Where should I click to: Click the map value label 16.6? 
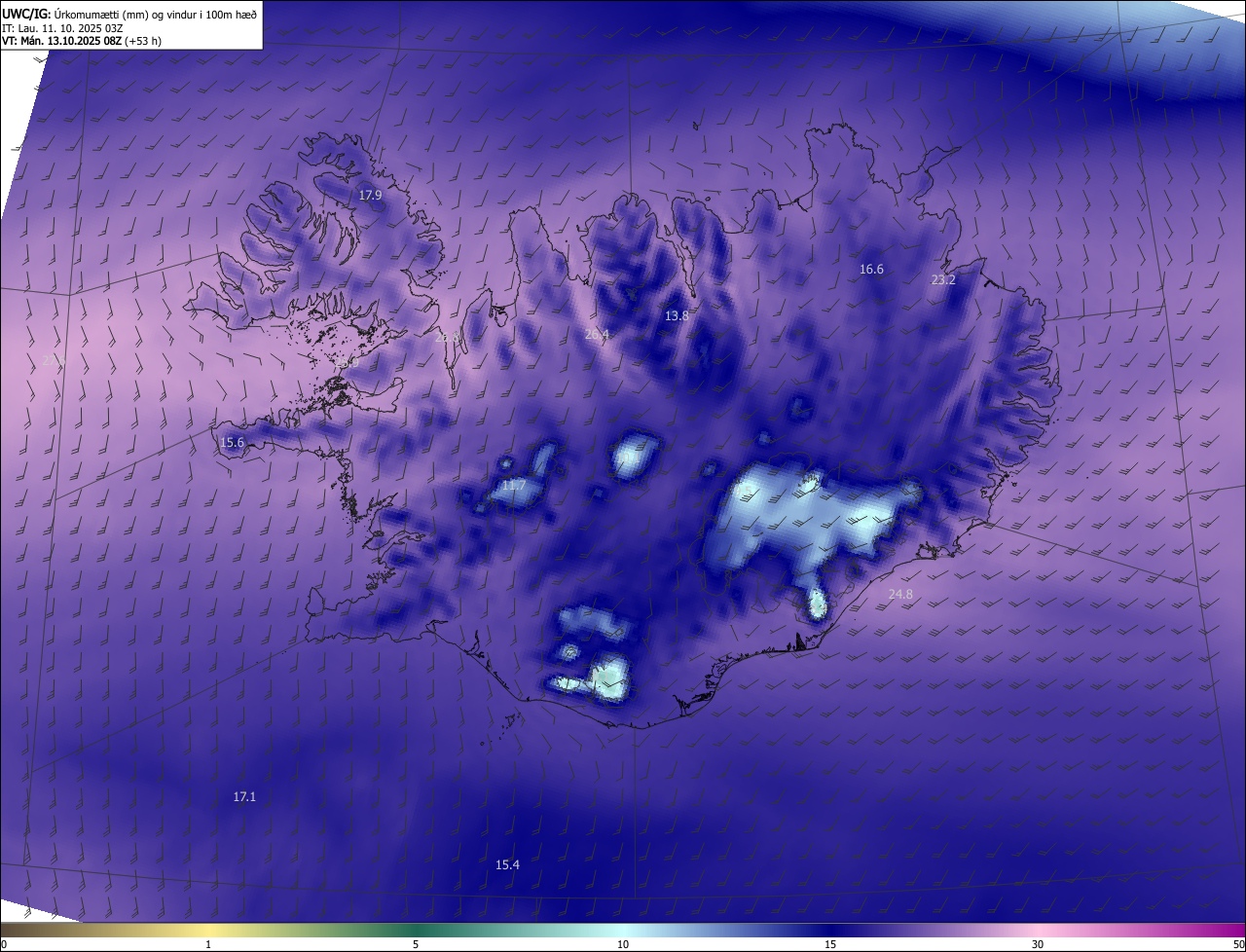[x=871, y=269]
